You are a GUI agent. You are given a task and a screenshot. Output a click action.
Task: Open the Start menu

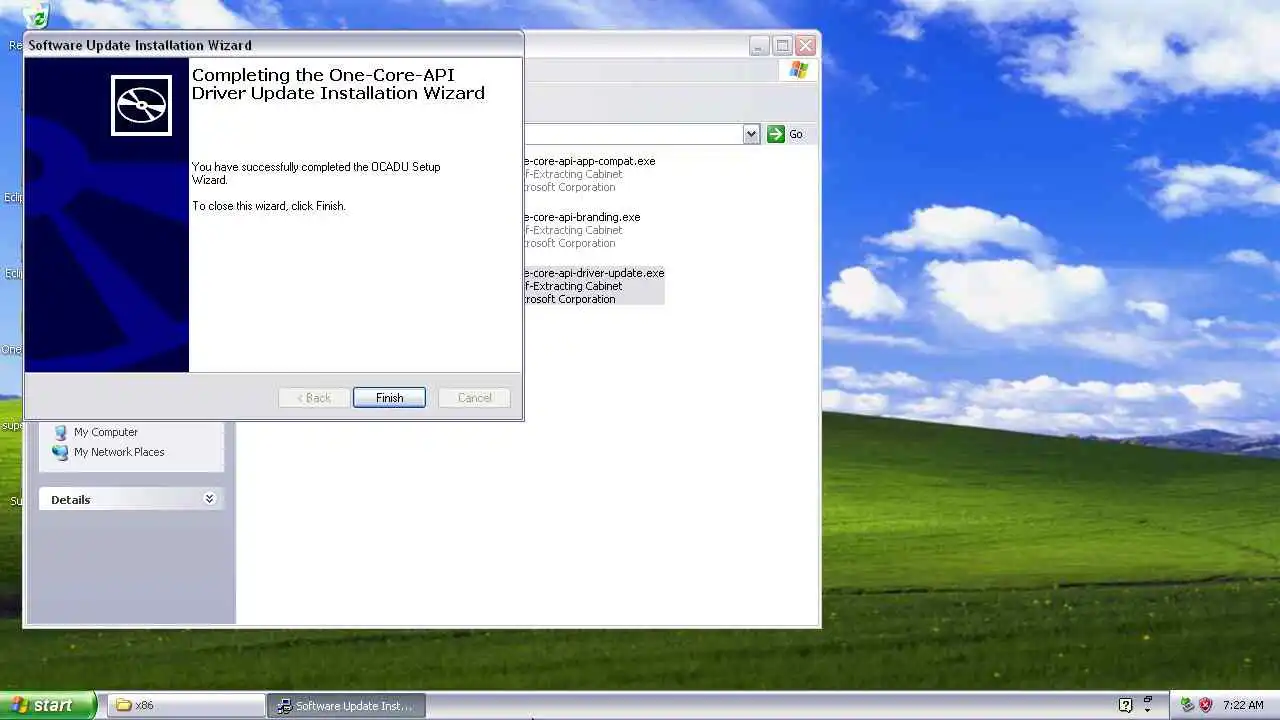tap(48, 705)
